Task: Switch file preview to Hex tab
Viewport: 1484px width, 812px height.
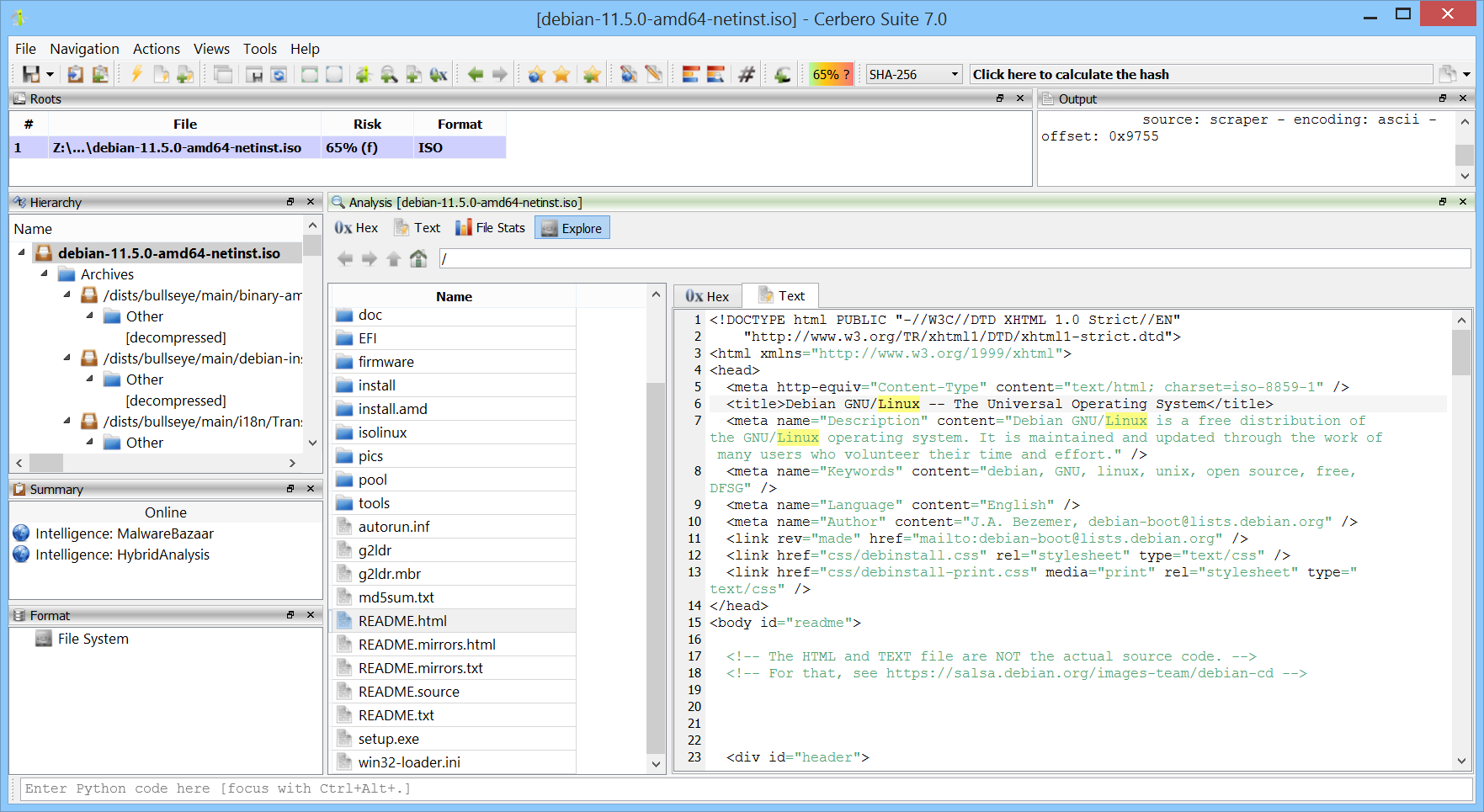Action: coord(707,296)
